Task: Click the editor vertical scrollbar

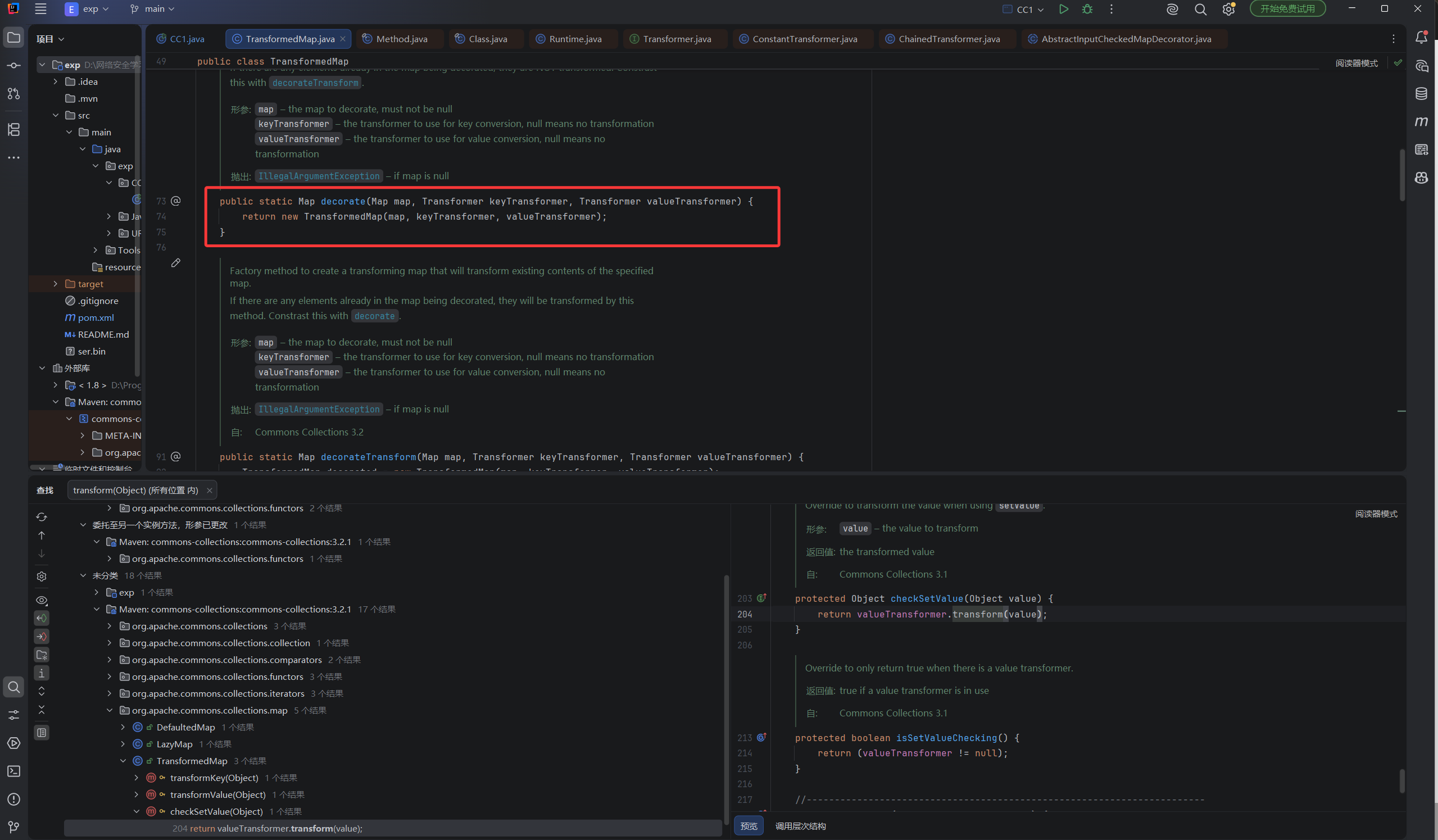Action: point(1402,175)
